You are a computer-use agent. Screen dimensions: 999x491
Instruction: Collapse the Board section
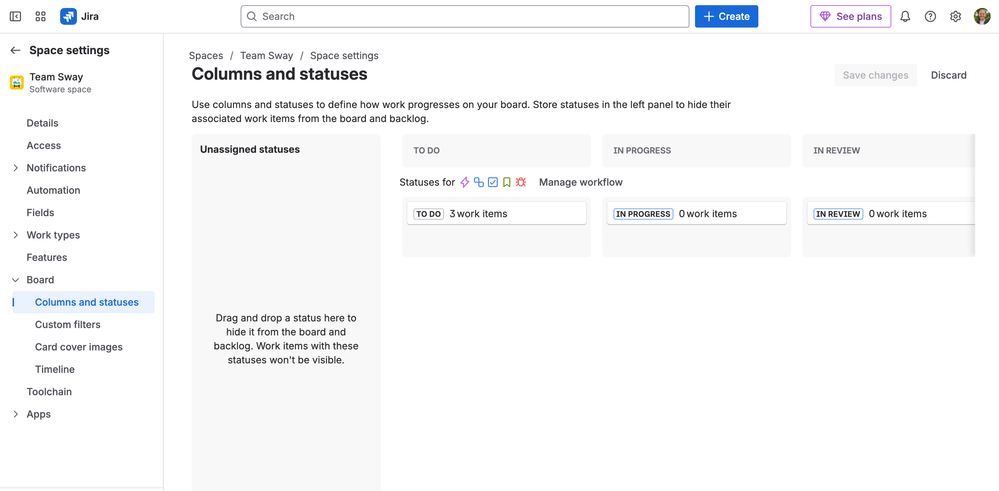click(x=15, y=280)
